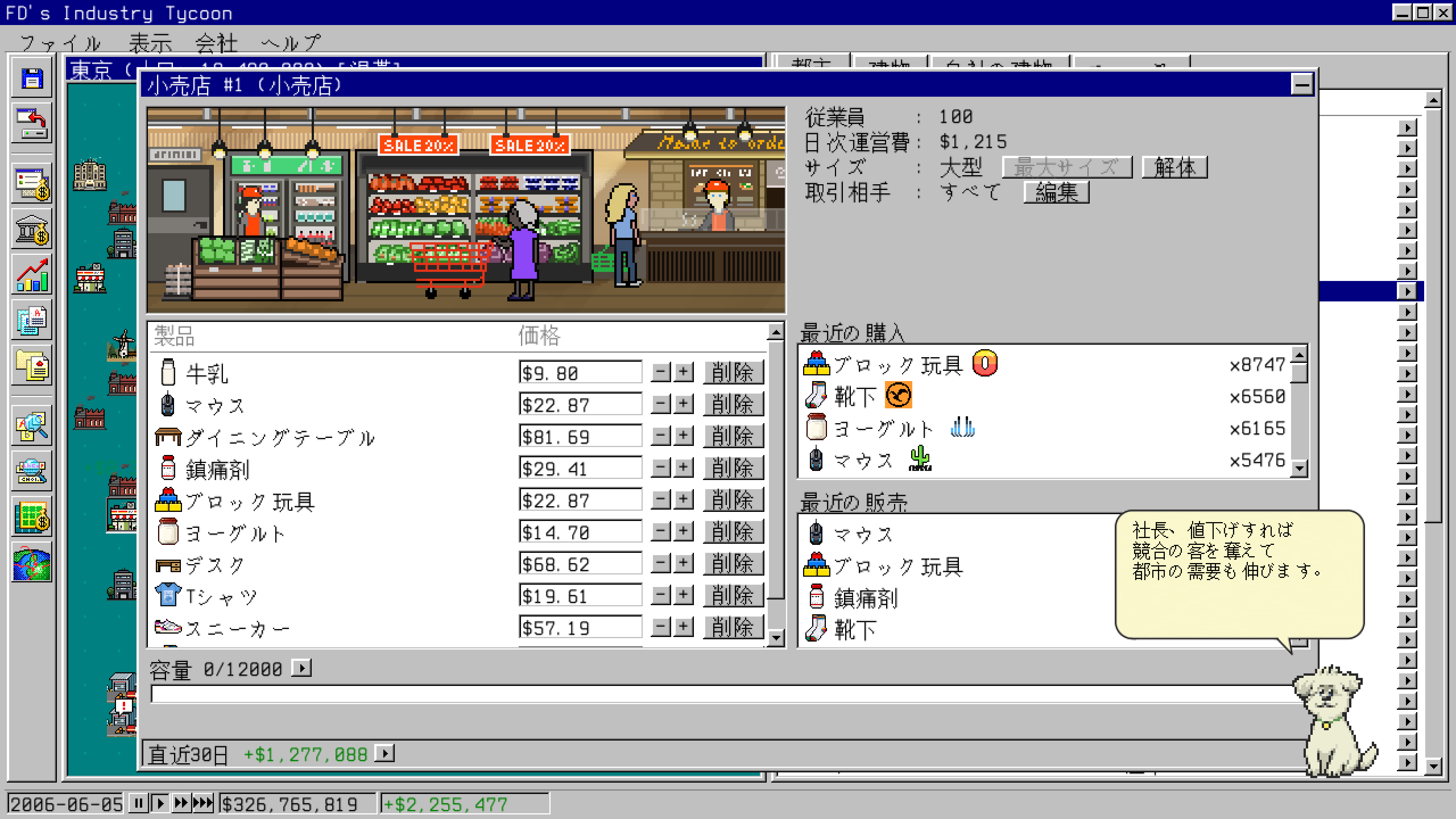1456x819 pixels.
Task: Delete スニーカー from product list
Action: [x=733, y=627]
